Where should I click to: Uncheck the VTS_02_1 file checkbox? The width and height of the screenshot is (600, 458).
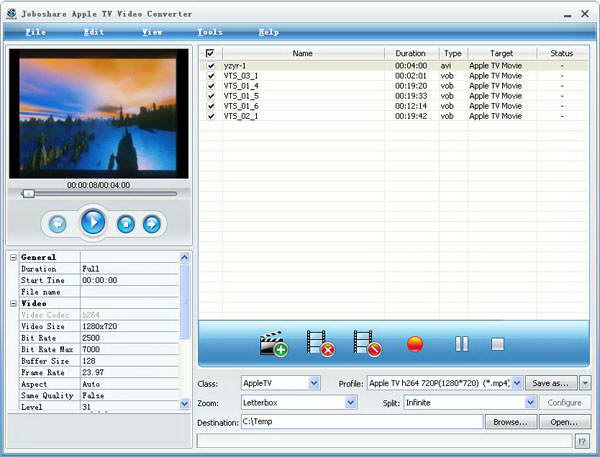point(210,116)
